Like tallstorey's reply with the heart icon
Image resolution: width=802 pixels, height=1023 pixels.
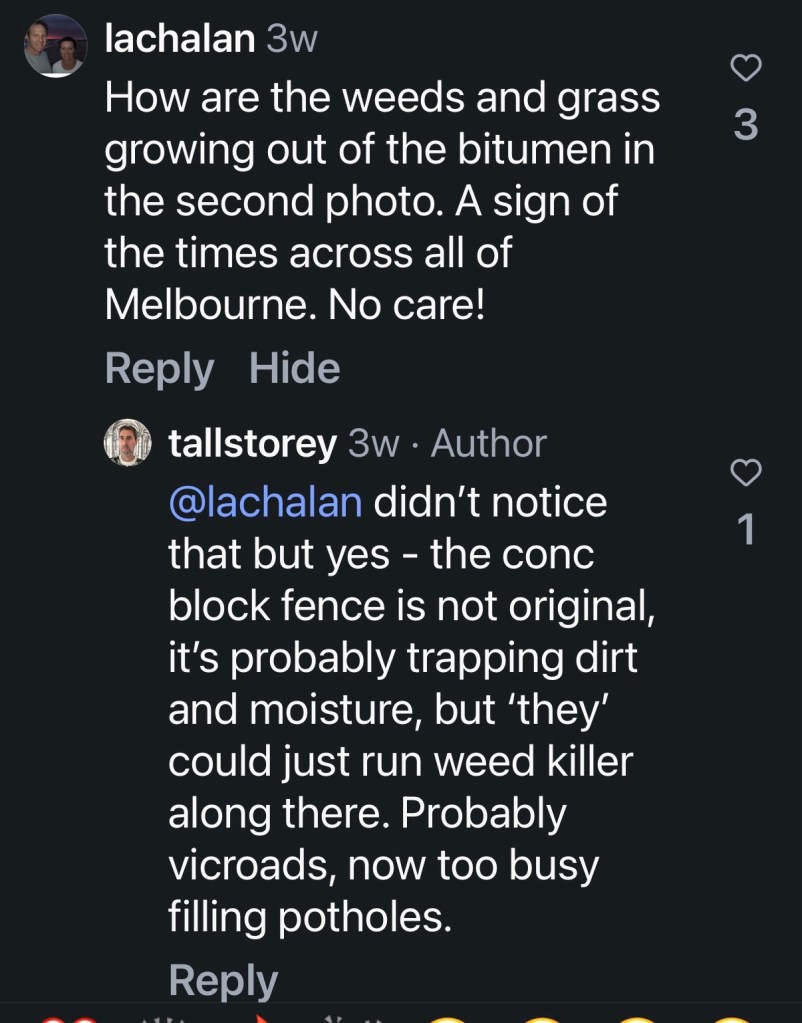pyautogui.click(x=746, y=472)
